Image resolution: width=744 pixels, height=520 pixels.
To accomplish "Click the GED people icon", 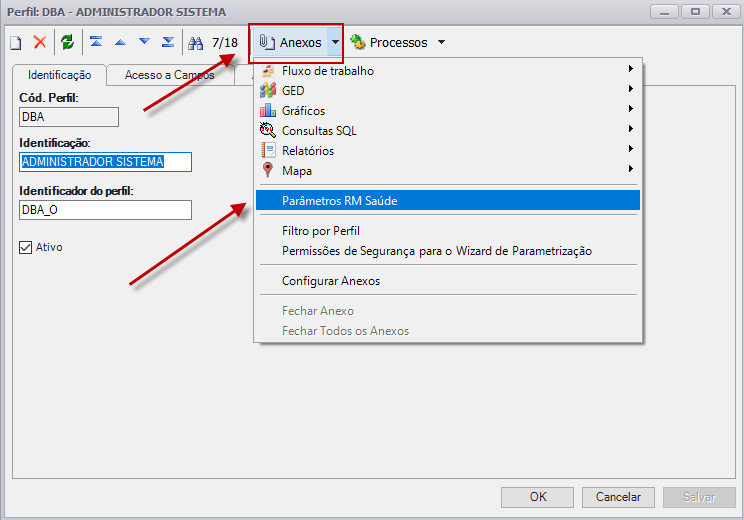I will (268, 90).
